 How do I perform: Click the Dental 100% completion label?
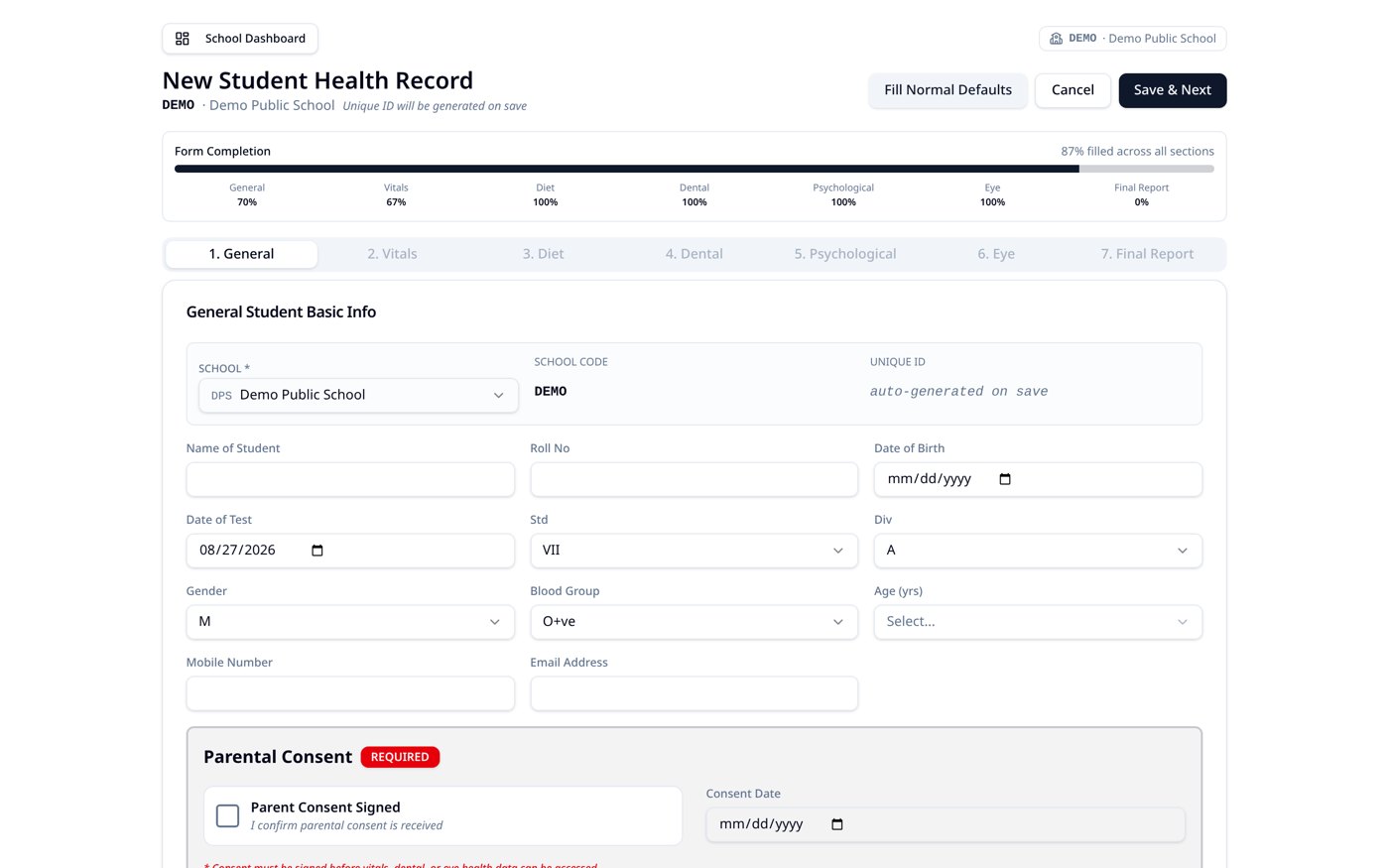pos(694,194)
